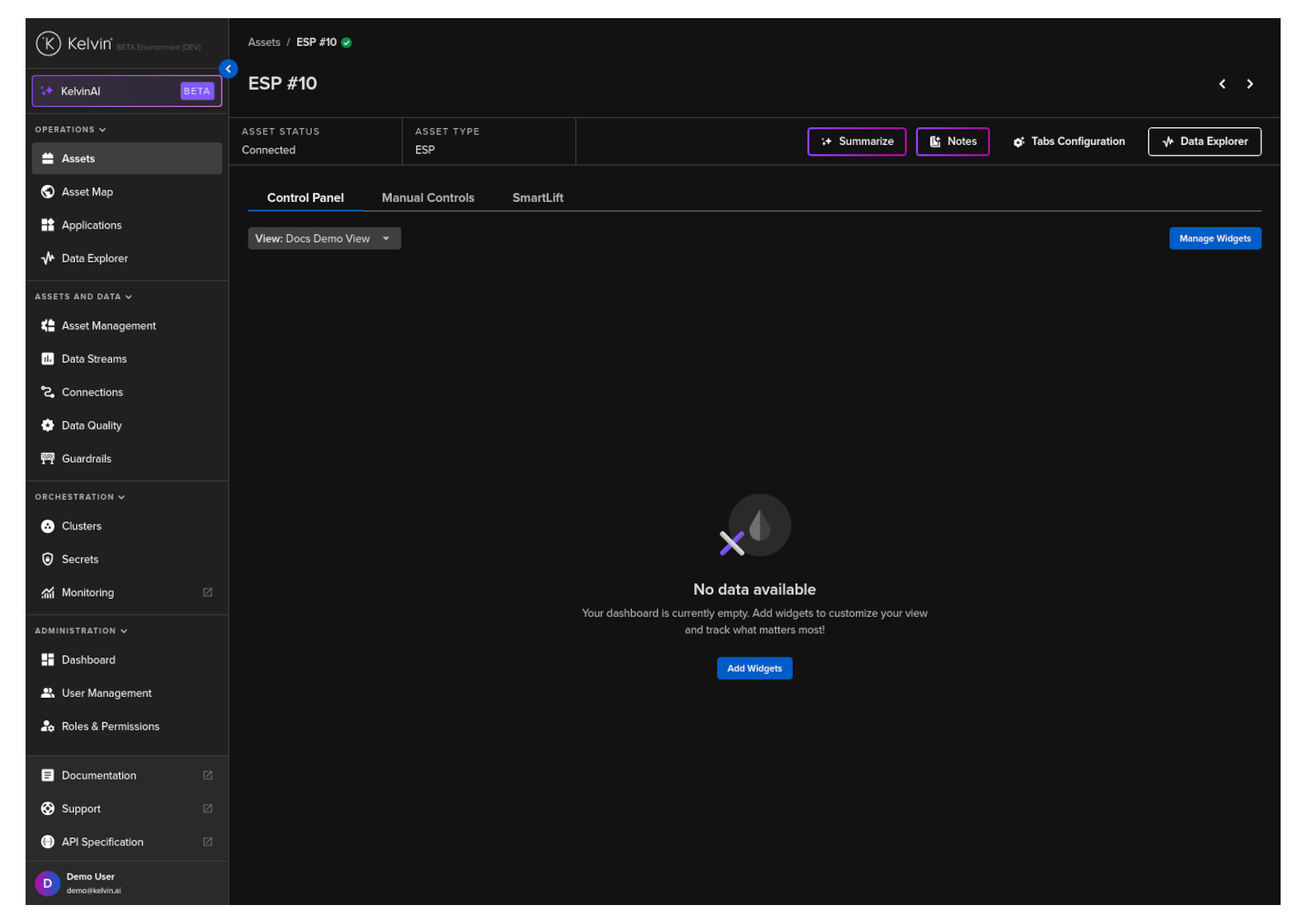Click the Assets breadcrumb link
This screenshot has height=924, width=1307.
[x=264, y=42]
